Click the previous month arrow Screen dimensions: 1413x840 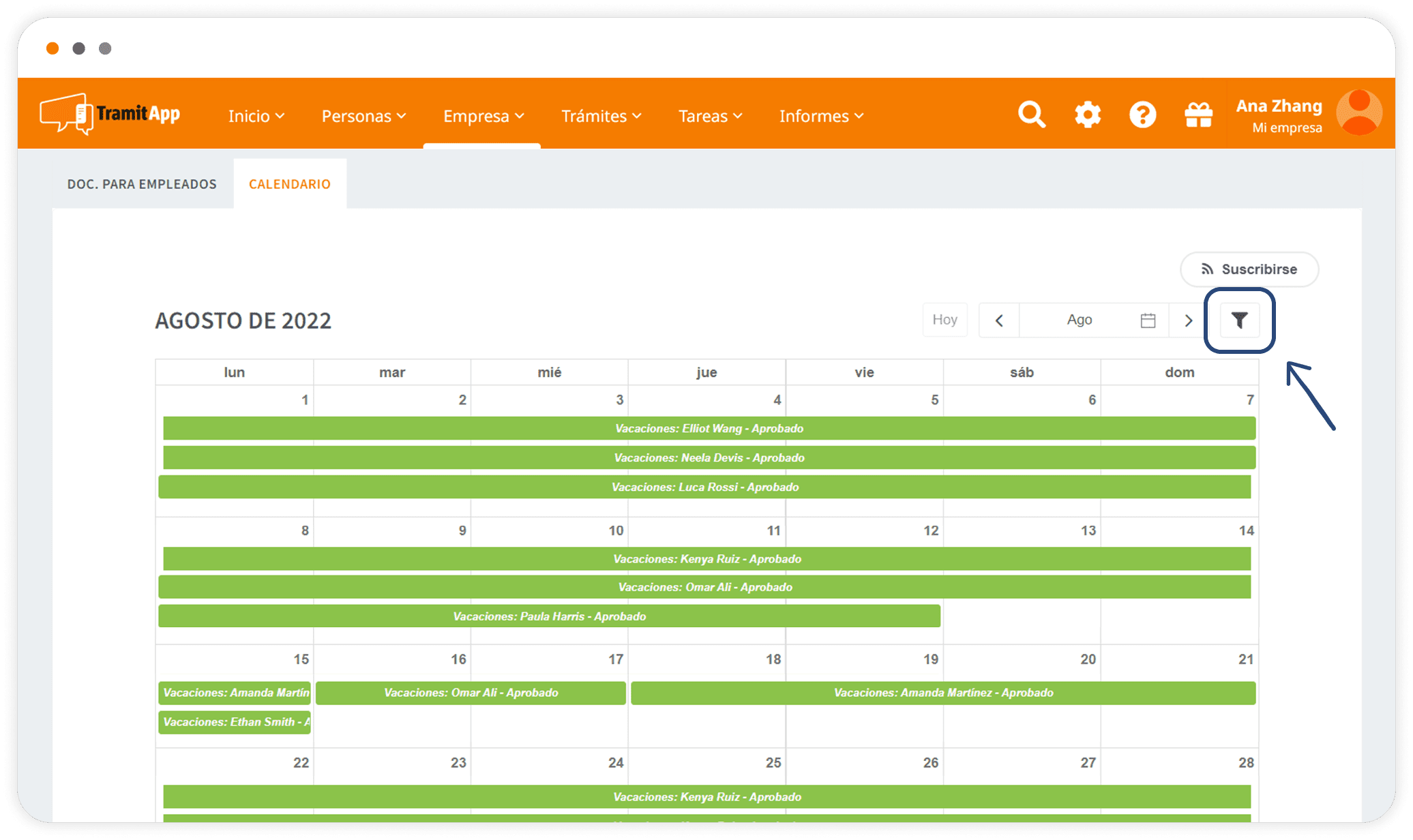pos(998,320)
